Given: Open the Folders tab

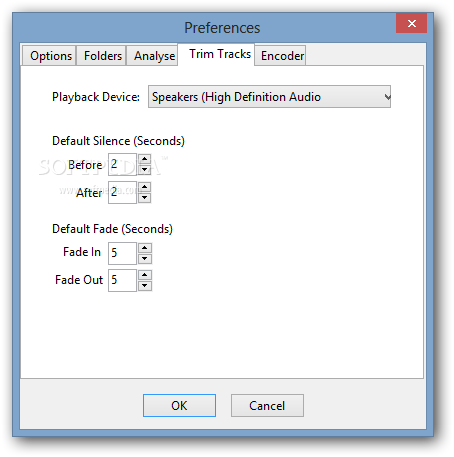Looking at the screenshot, I should click(102, 56).
